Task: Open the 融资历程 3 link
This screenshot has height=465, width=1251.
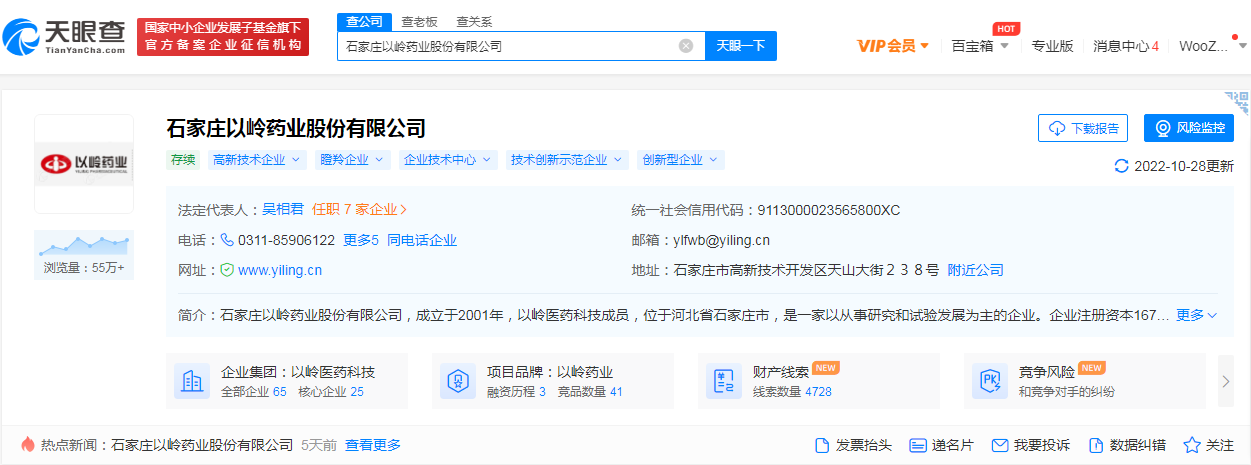Action: coord(516,392)
